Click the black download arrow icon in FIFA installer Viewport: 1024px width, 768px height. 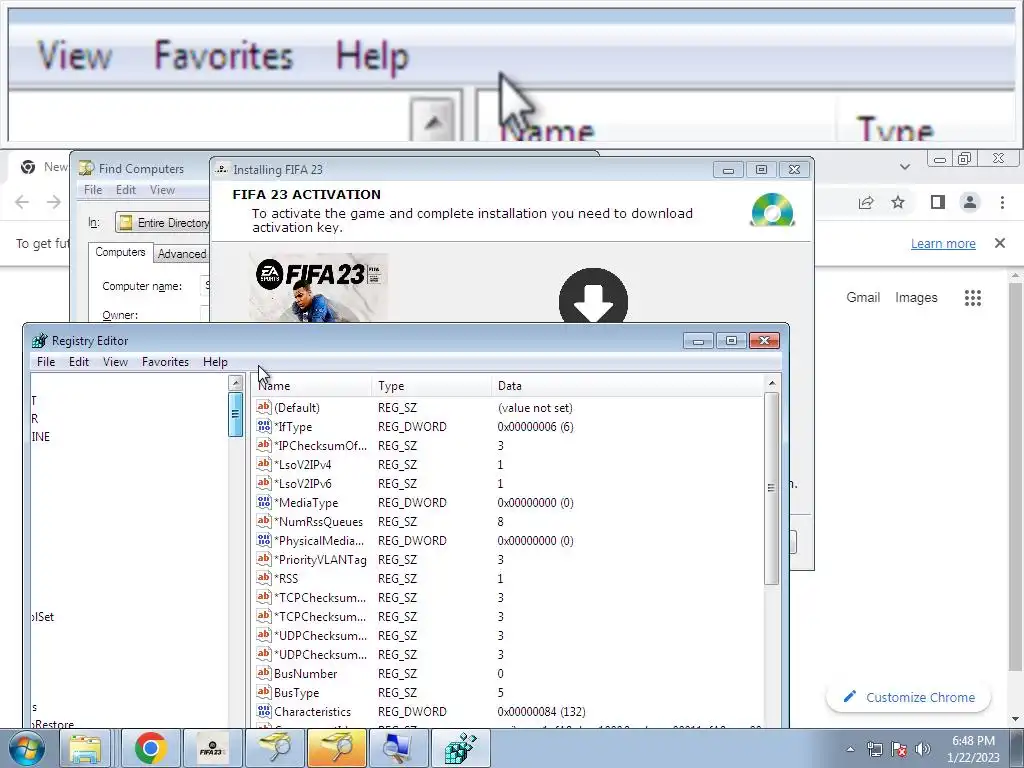(593, 297)
